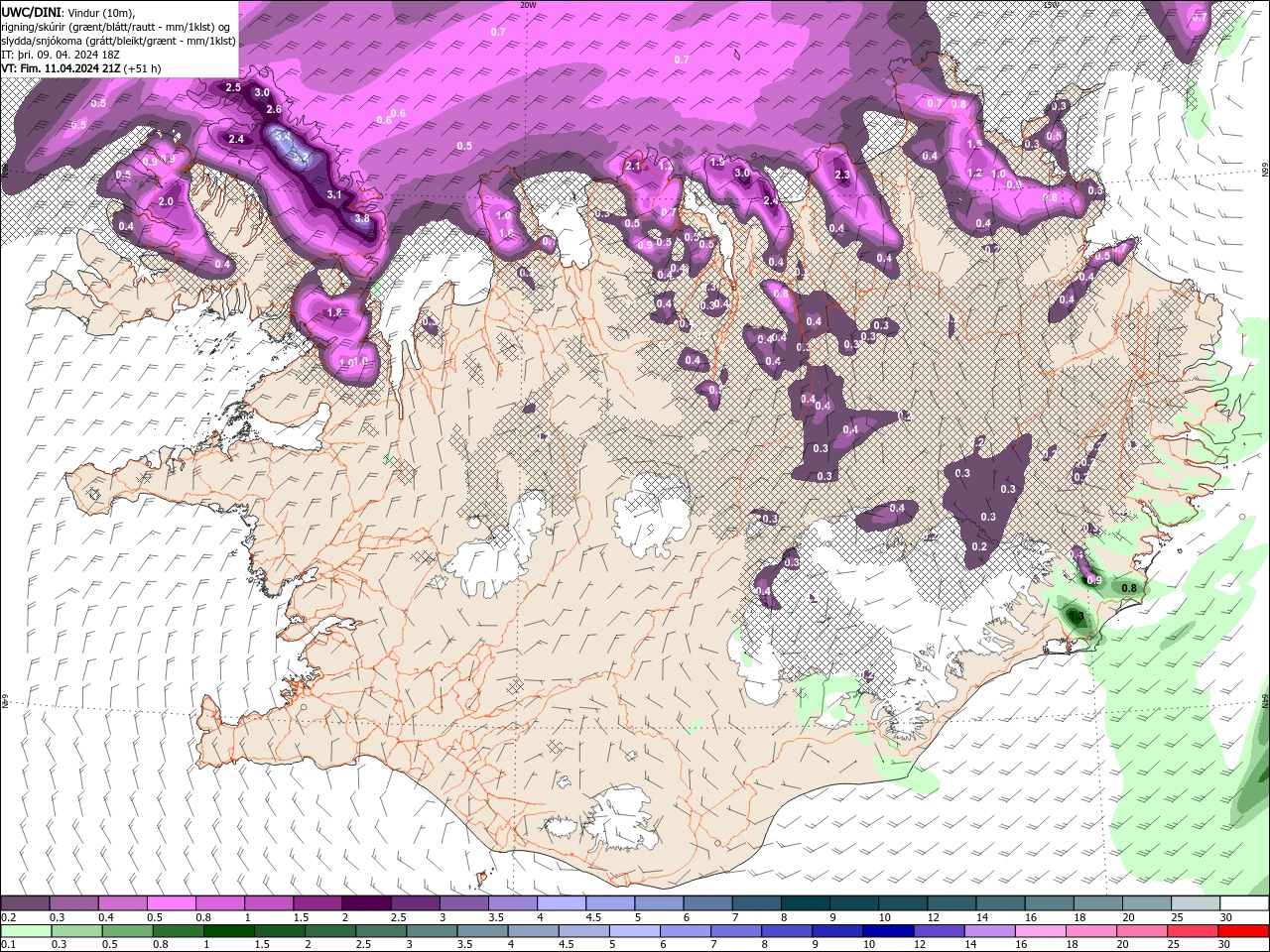Image resolution: width=1270 pixels, height=952 pixels.
Task: Pick the light pink 16 swatch in lower legend
Action: click(x=1042, y=931)
